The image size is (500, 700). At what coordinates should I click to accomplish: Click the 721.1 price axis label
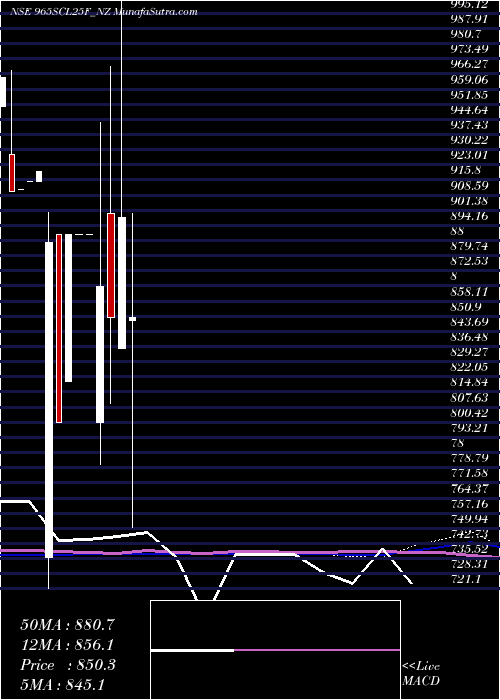click(466, 580)
